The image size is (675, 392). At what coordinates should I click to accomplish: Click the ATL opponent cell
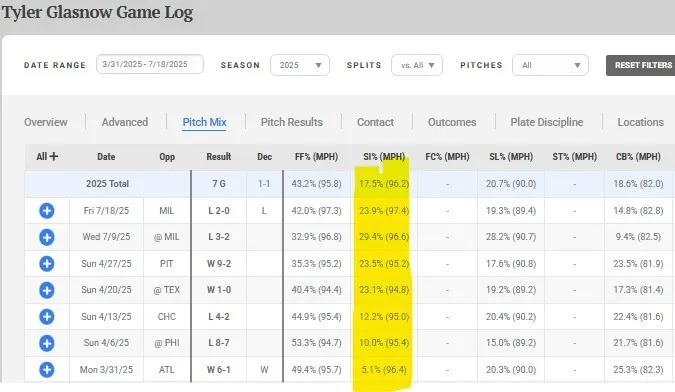167,370
